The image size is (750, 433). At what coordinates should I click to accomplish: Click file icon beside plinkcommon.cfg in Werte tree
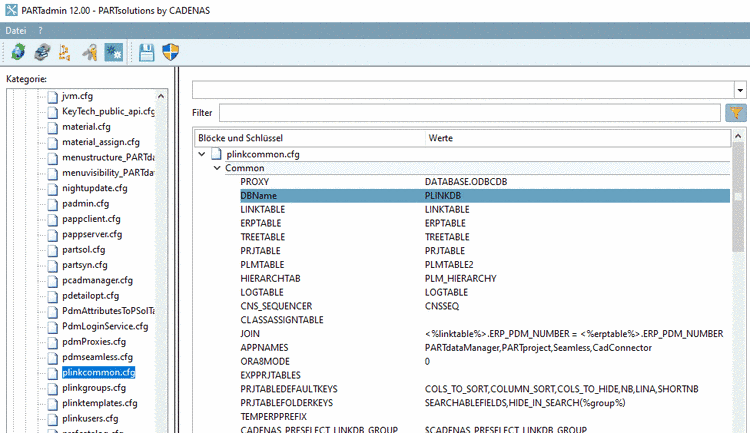[x=217, y=154]
